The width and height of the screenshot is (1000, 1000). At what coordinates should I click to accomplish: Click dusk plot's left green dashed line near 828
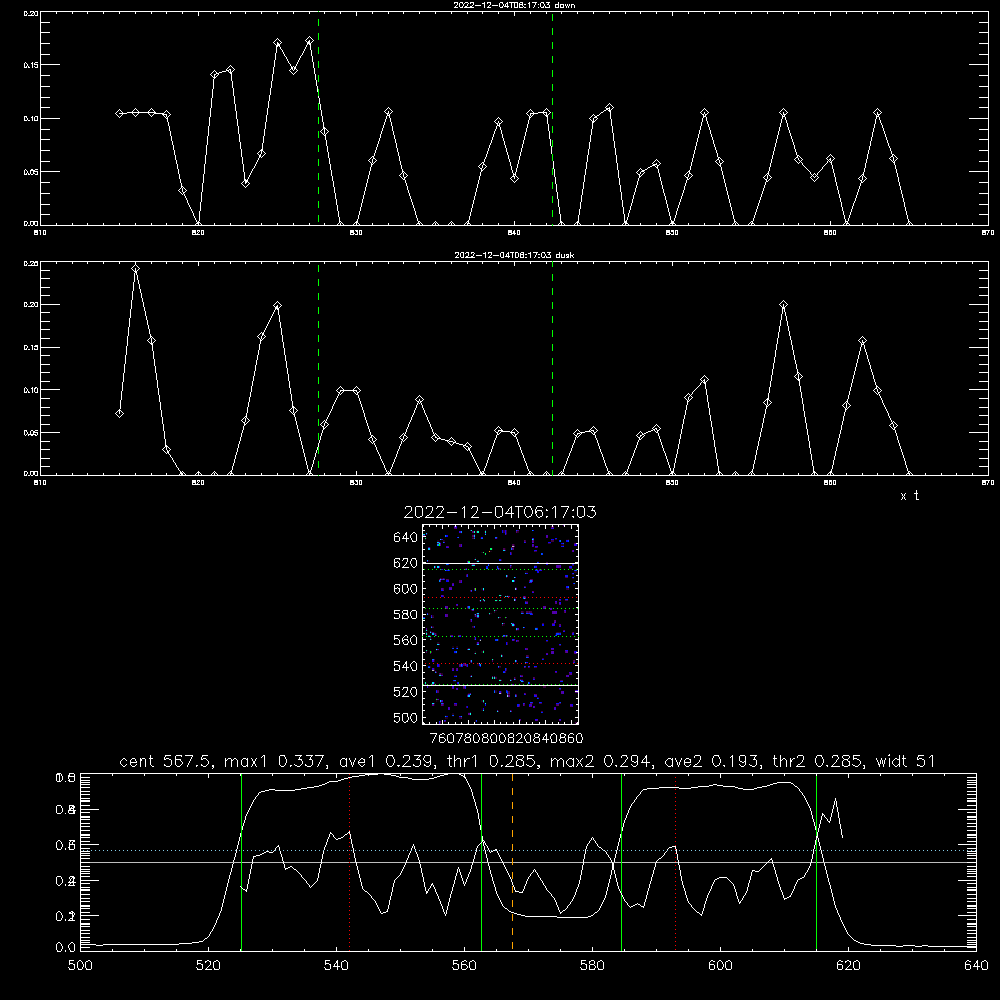click(x=318, y=369)
